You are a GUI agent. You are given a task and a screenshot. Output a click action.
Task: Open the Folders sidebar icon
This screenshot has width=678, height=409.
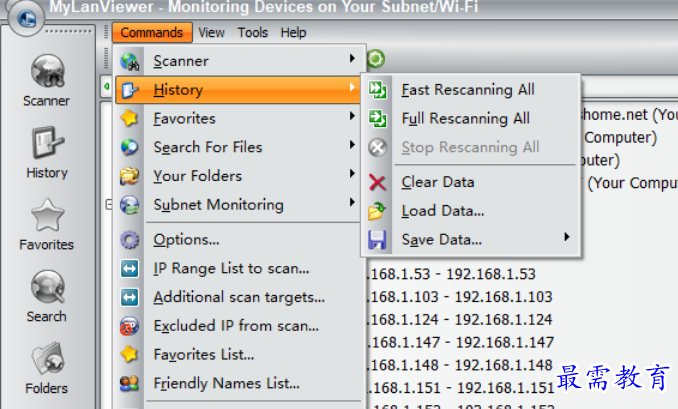46,366
